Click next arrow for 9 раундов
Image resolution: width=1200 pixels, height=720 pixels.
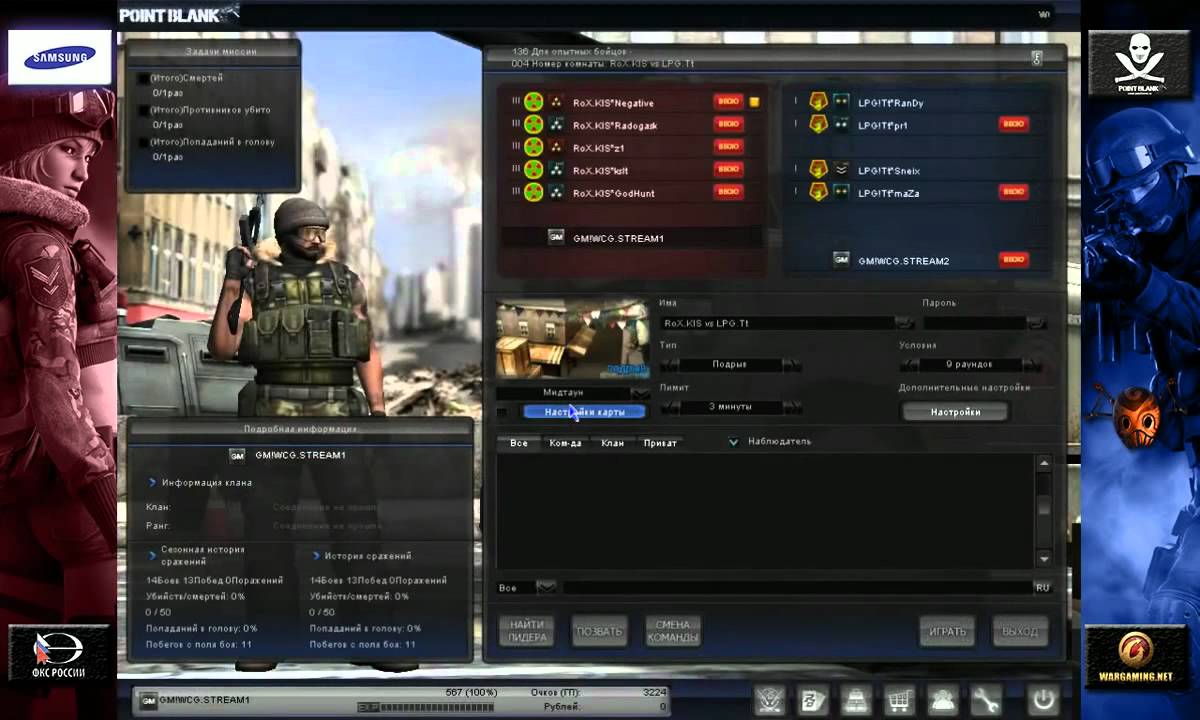(1030, 364)
